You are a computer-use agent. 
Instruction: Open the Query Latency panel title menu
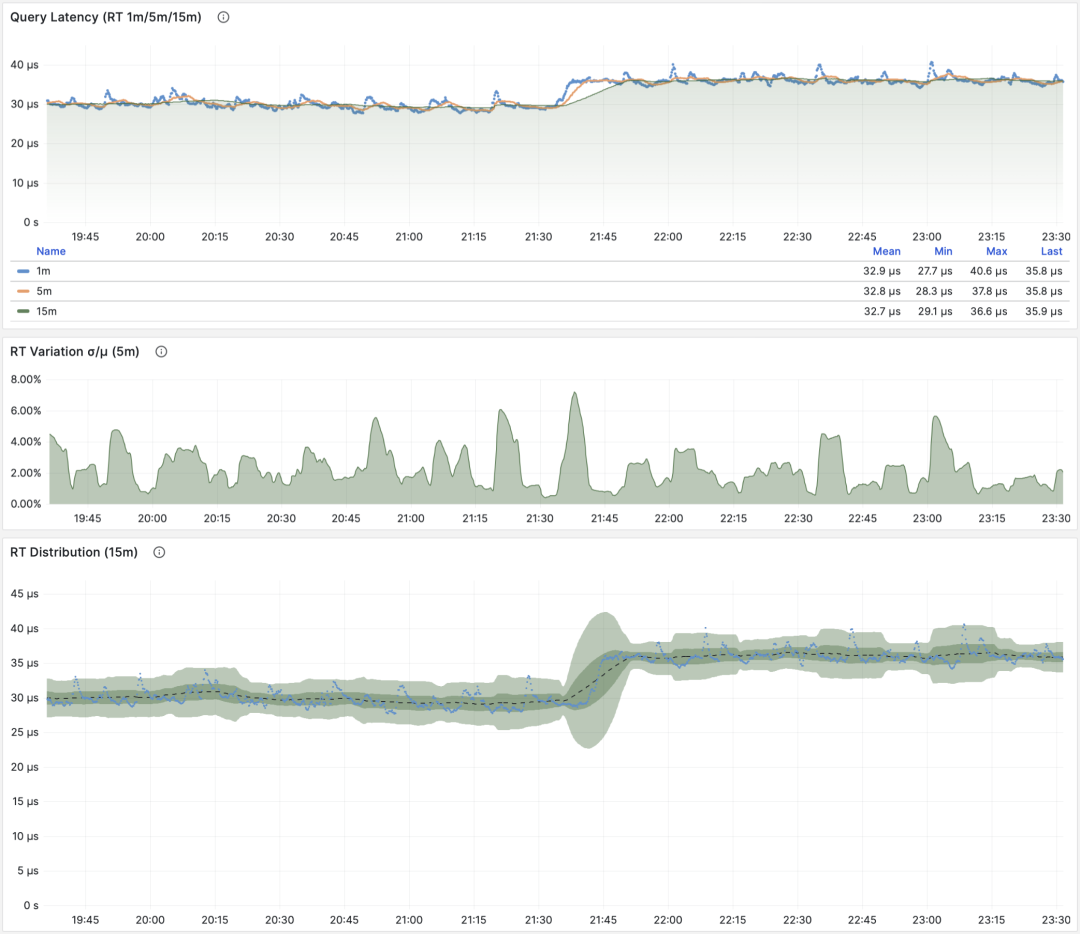(105, 17)
